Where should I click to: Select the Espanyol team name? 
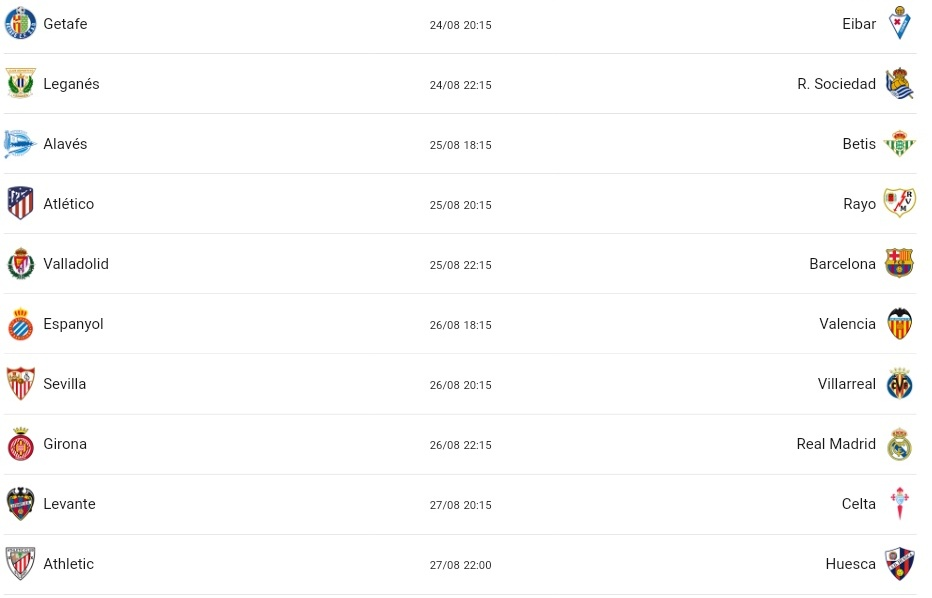[73, 324]
